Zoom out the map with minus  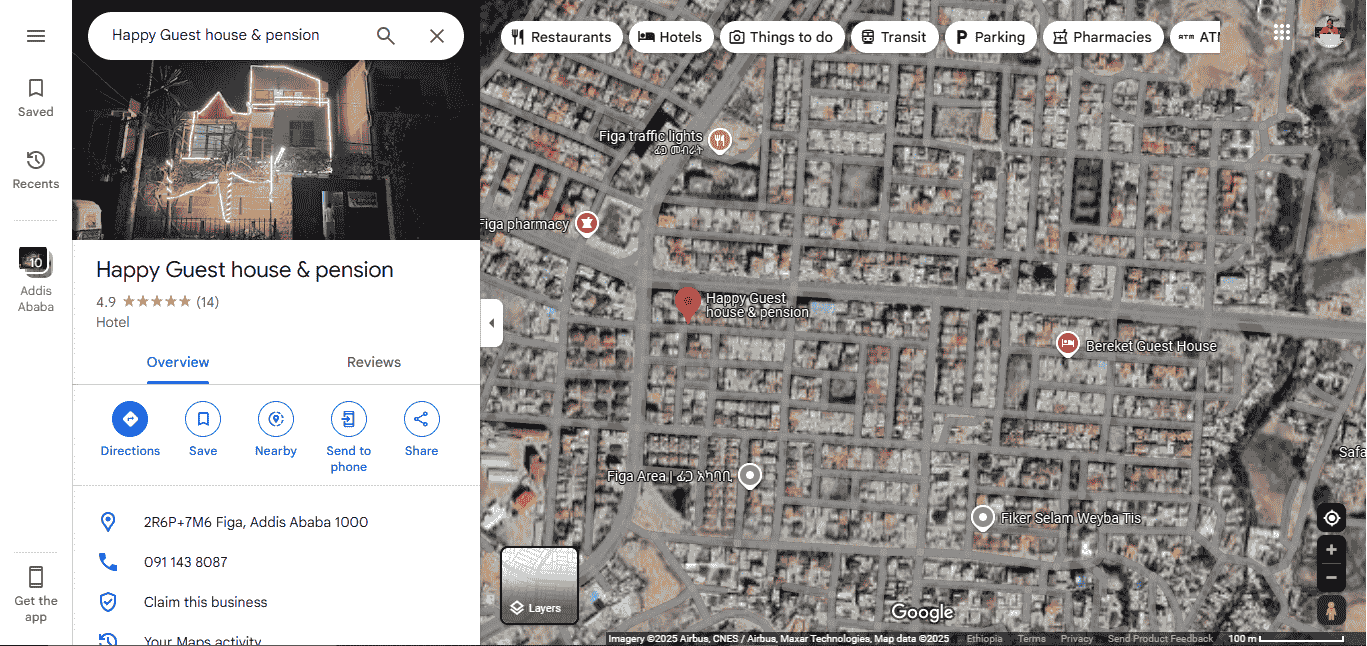1331,578
